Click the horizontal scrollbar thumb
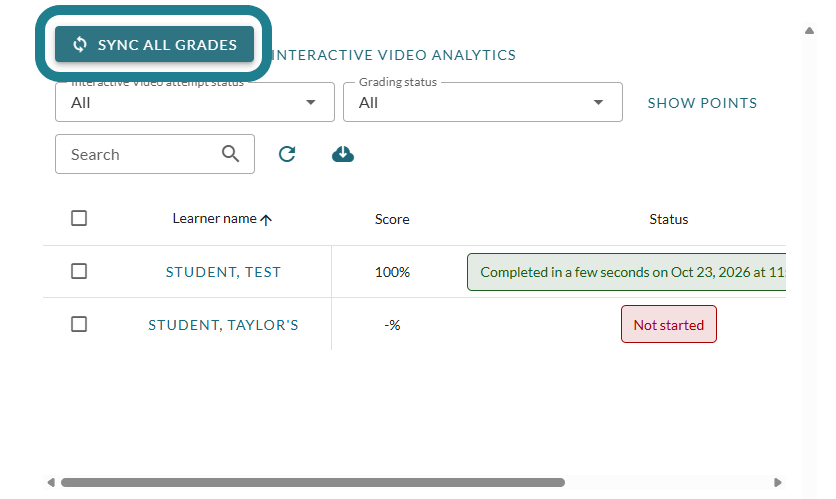 click(312, 482)
